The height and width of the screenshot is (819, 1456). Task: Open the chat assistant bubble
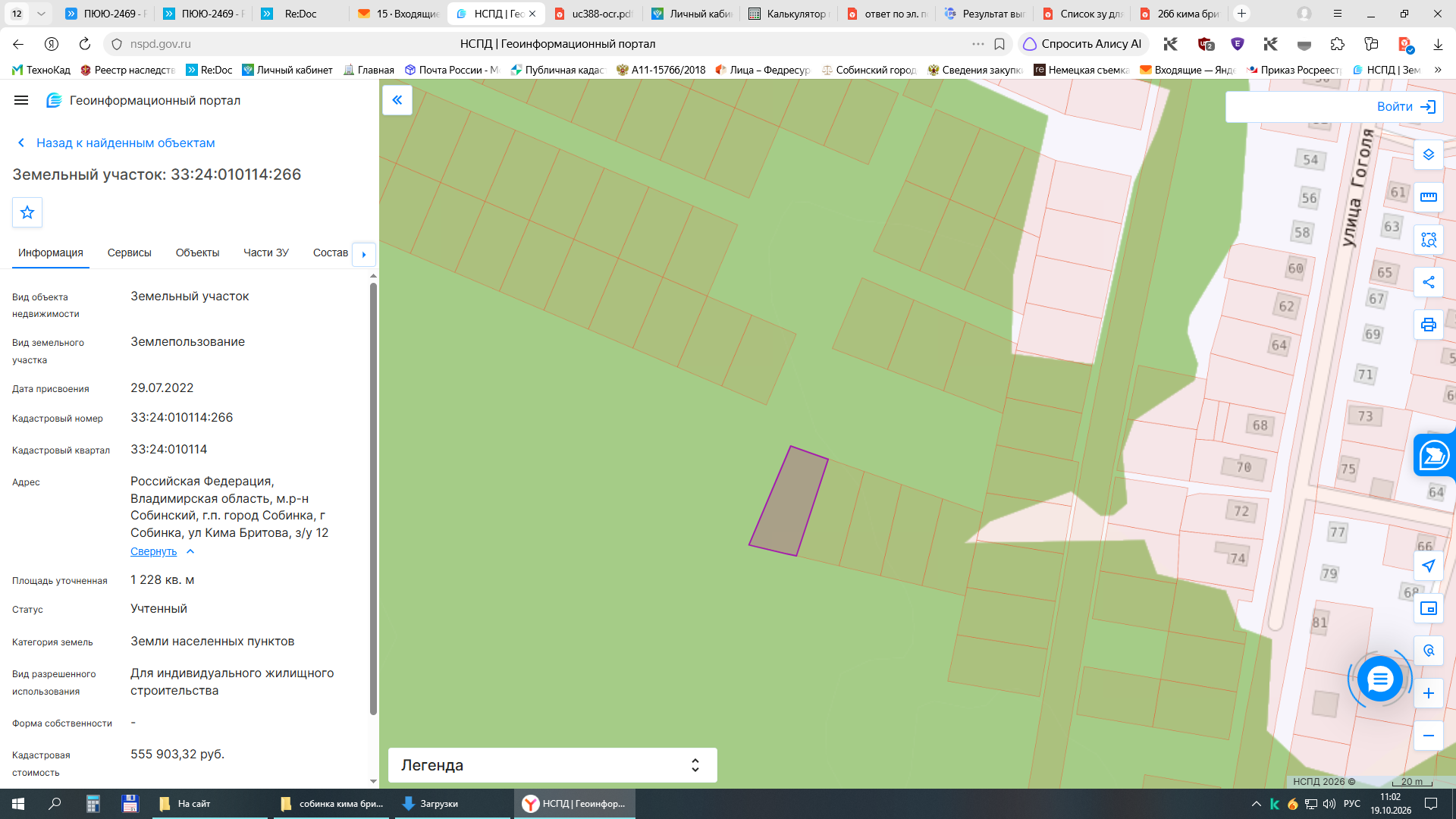1380,679
